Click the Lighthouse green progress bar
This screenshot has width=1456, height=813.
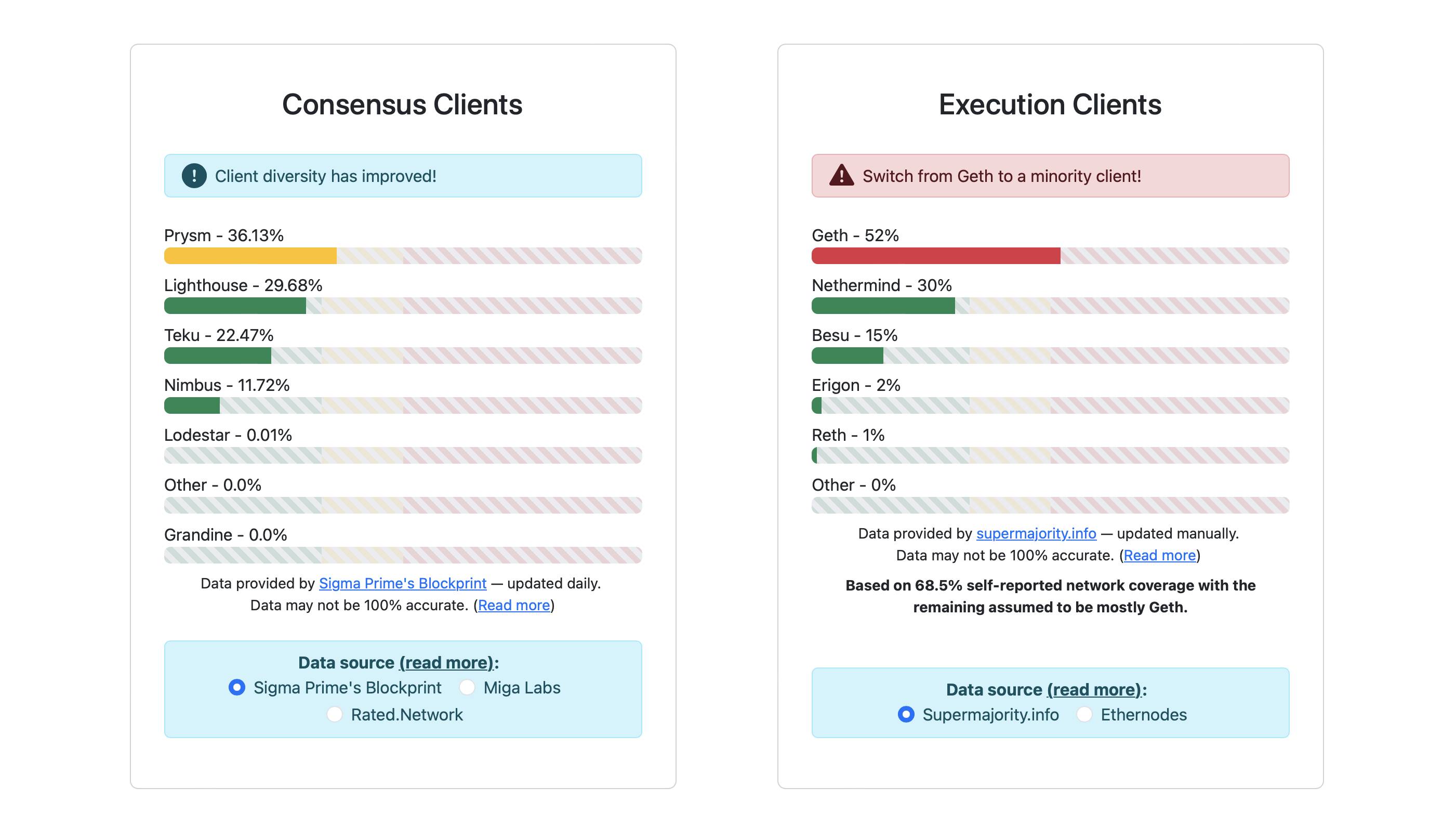(x=234, y=306)
